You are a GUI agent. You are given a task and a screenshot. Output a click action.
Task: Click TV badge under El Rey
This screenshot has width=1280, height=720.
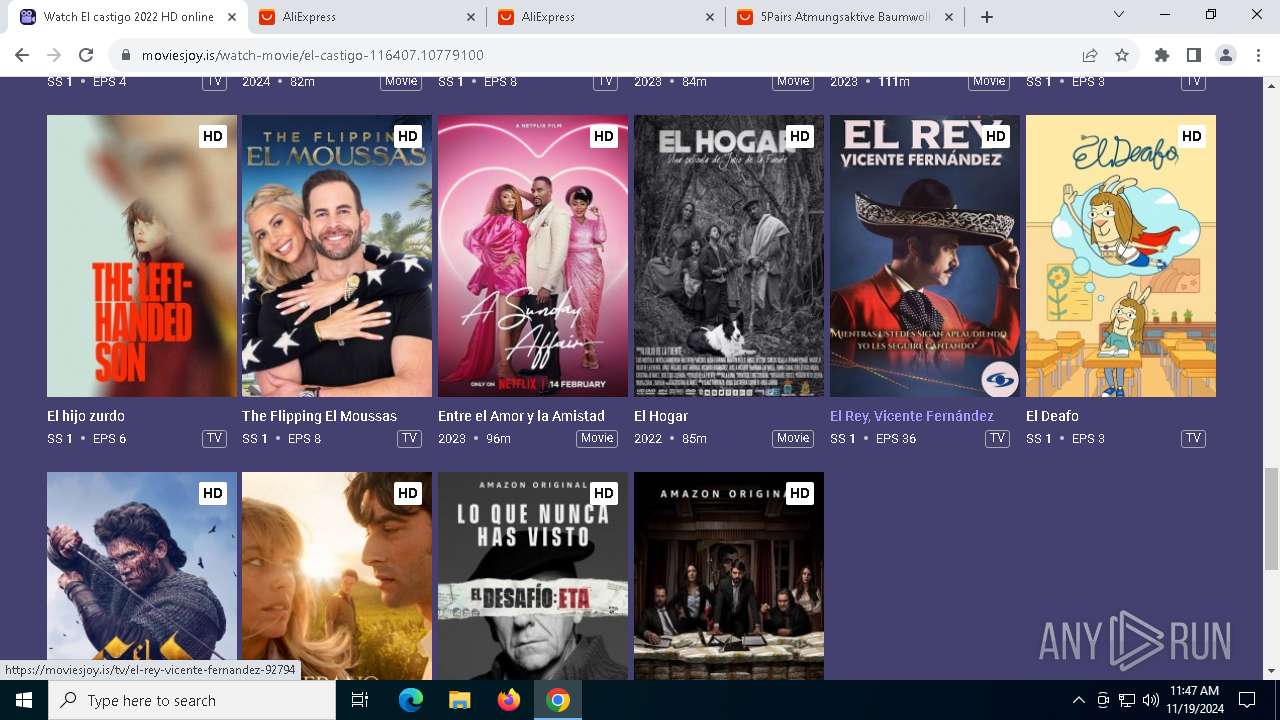click(997, 439)
